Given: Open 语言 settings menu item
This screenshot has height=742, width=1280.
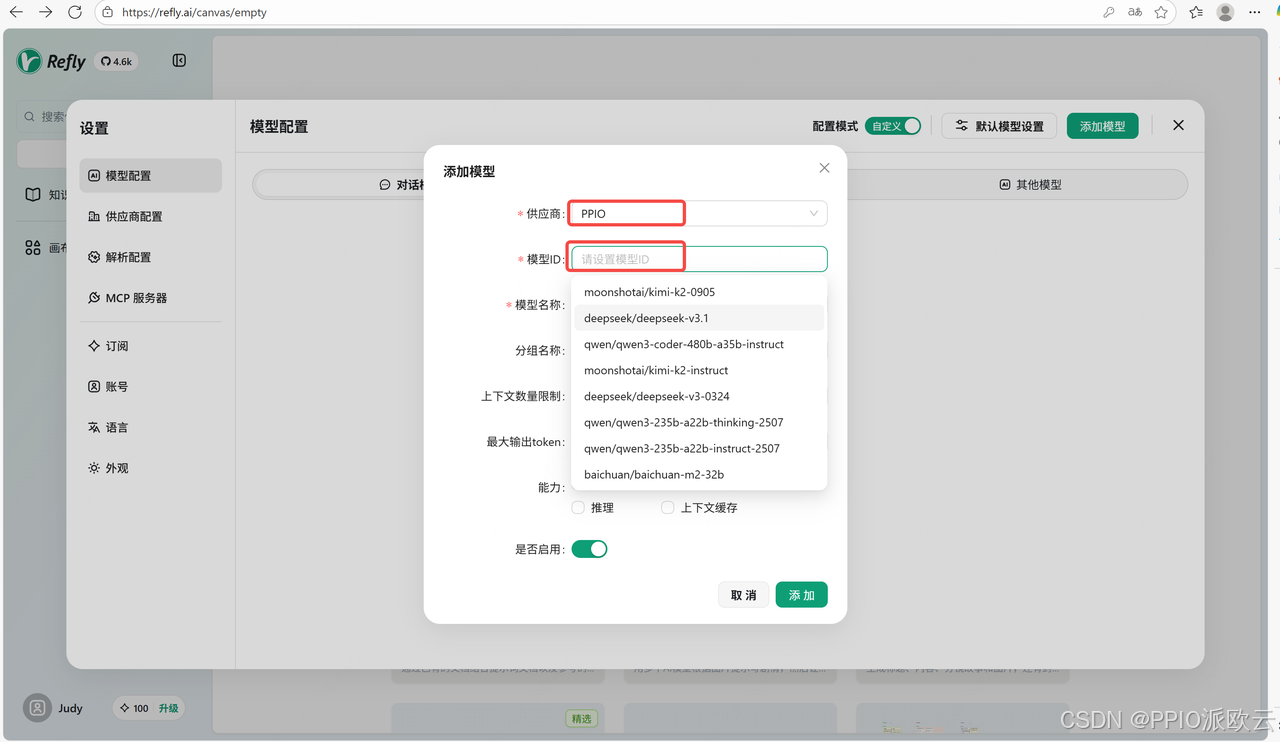Looking at the screenshot, I should pyautogui.click(x=150, y=427).
